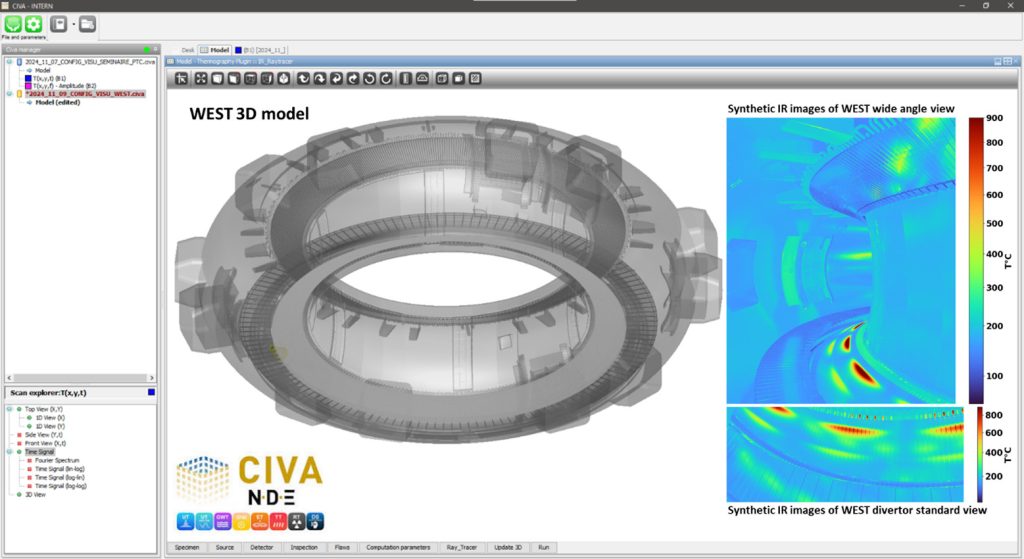This screenshot has width=1024, height=559.
Task: Open the Detector tab at the bottom
Action: (x=262, y=547)
